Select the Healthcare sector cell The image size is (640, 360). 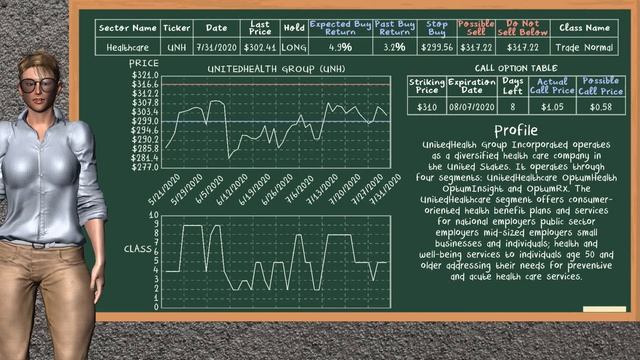pyautogui.click(x=127, y=47)
